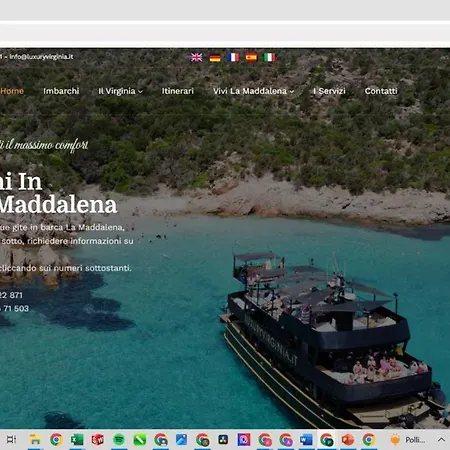The width and height of the screenshot is (450, 450).
Task: Select the German flag language icon
Action: point(215,58)
